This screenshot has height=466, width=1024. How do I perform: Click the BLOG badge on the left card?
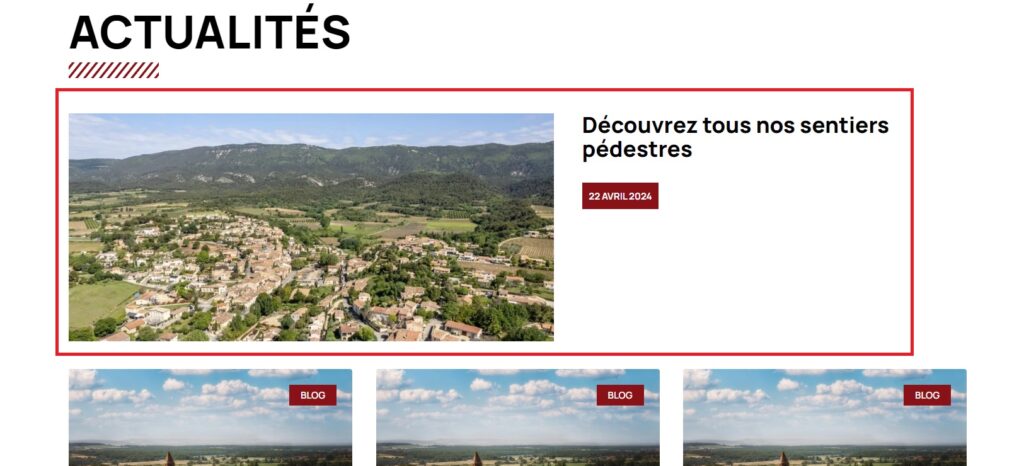tap(313, 395)
